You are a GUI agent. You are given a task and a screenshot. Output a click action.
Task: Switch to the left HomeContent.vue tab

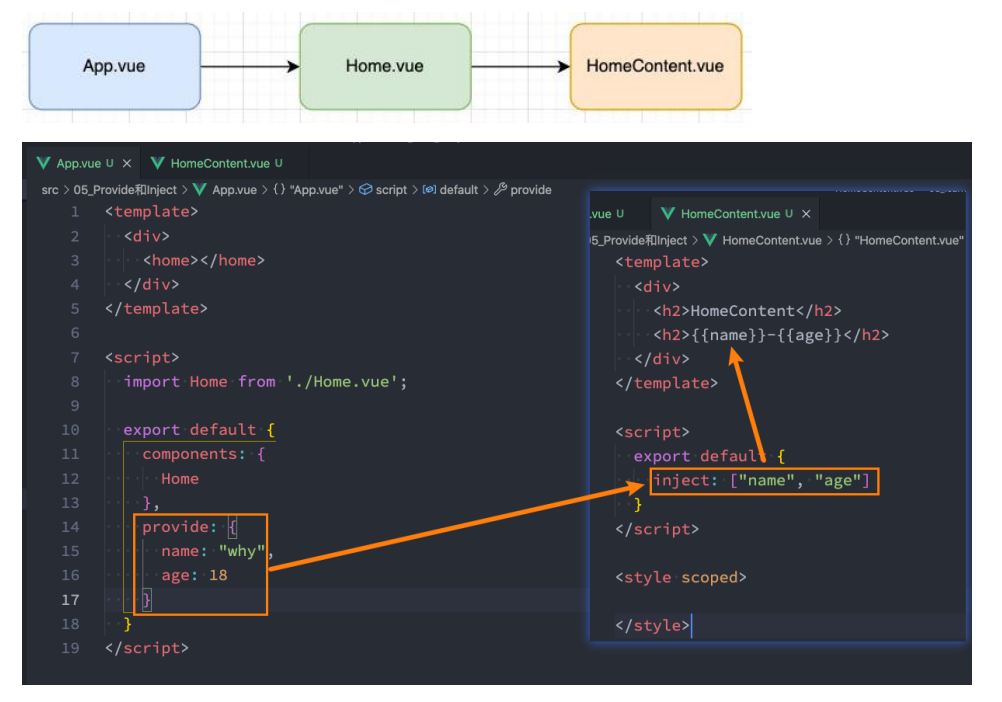coord(219,163)
